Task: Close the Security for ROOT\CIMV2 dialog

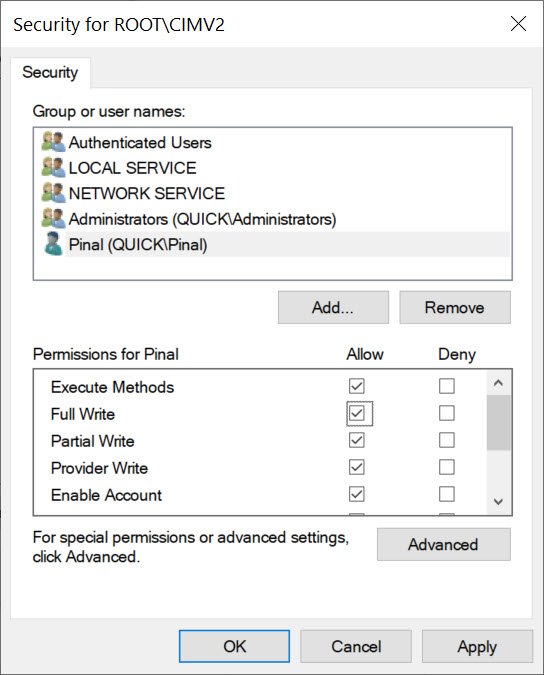Action: pyautogui.click(x=518, y=24)
